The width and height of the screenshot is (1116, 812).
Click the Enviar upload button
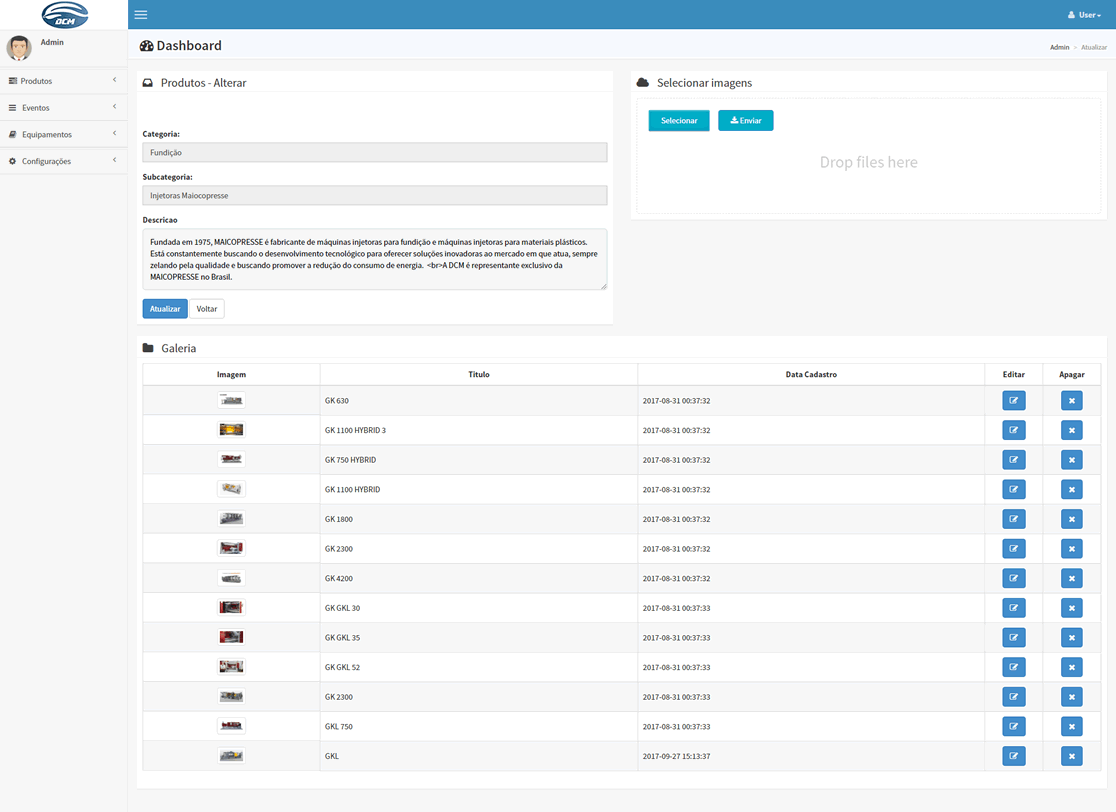click(745, 120)
